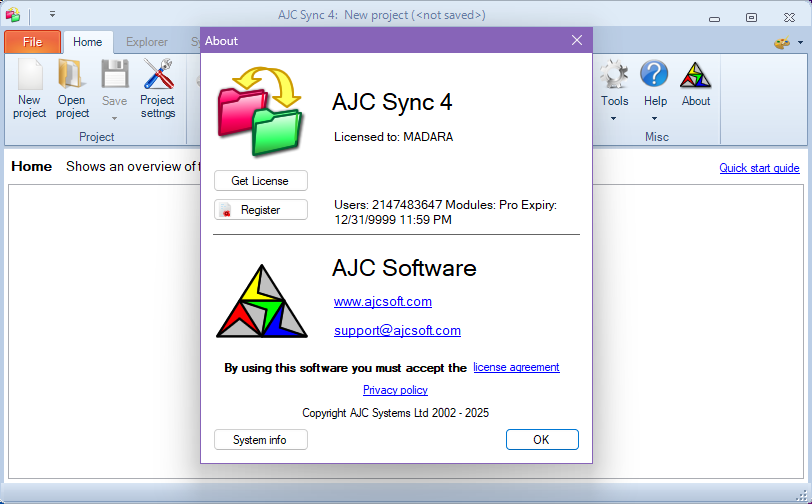Expand the Help dropdown arrow
Image resolution: width=812 pixels, height=504 pixels.
(655, 119)
